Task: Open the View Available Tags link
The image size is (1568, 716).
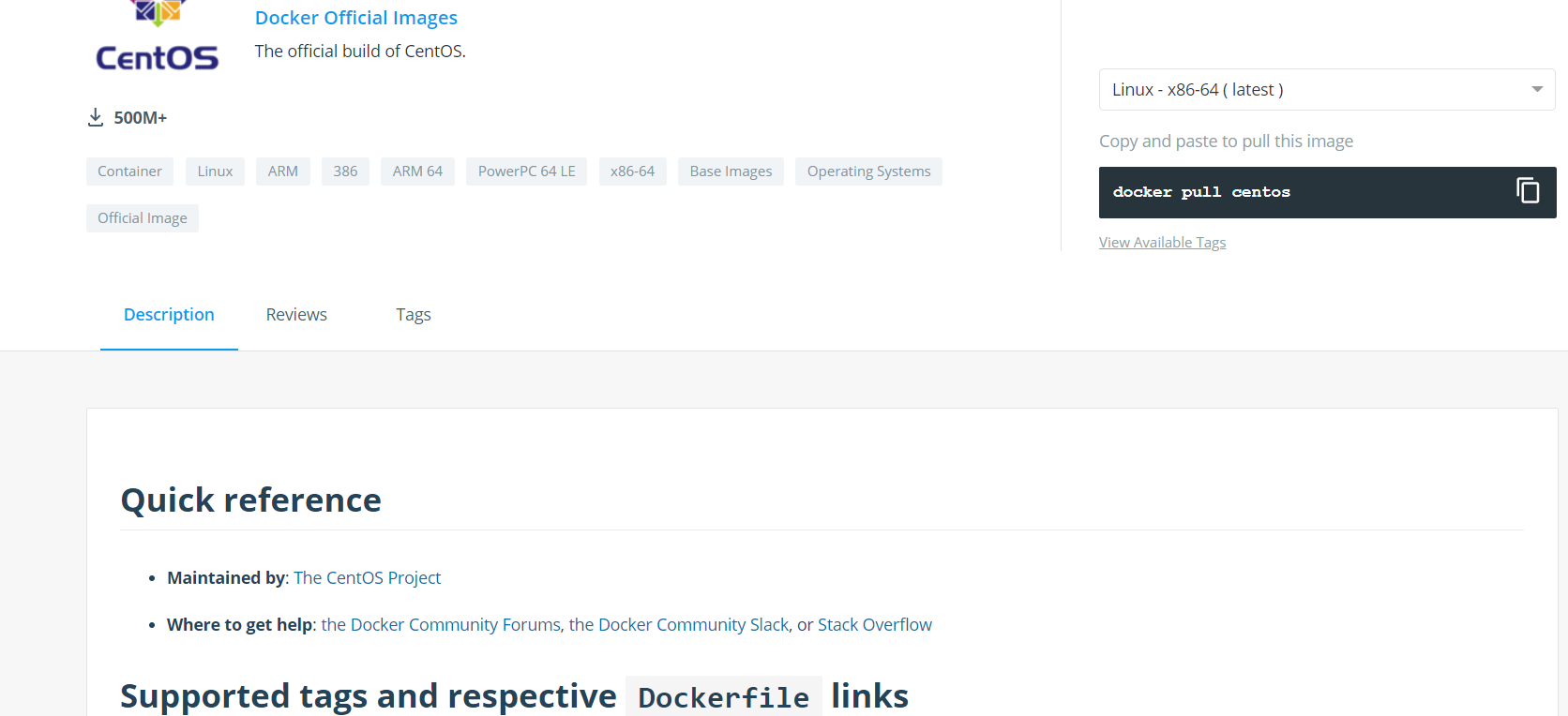Action: [x=1162, y=243]
